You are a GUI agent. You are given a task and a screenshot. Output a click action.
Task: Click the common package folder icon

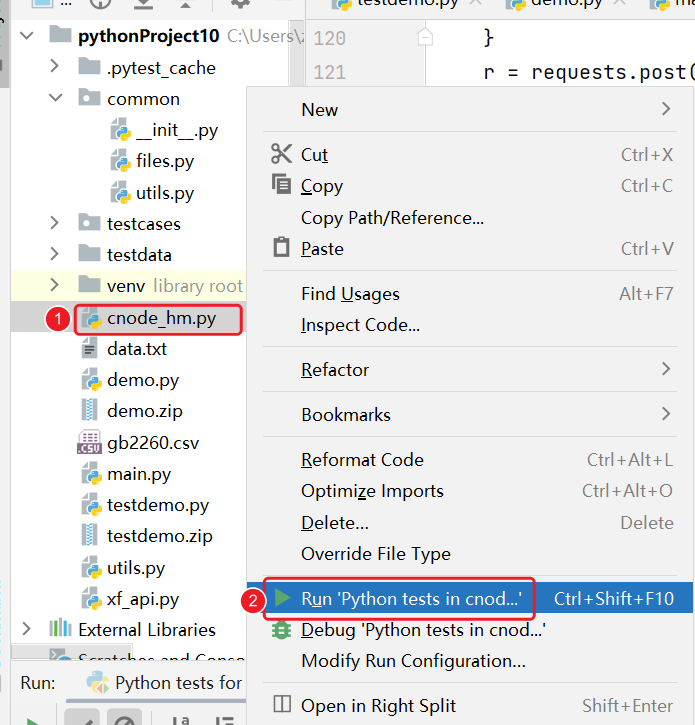[x=89, y=97]
